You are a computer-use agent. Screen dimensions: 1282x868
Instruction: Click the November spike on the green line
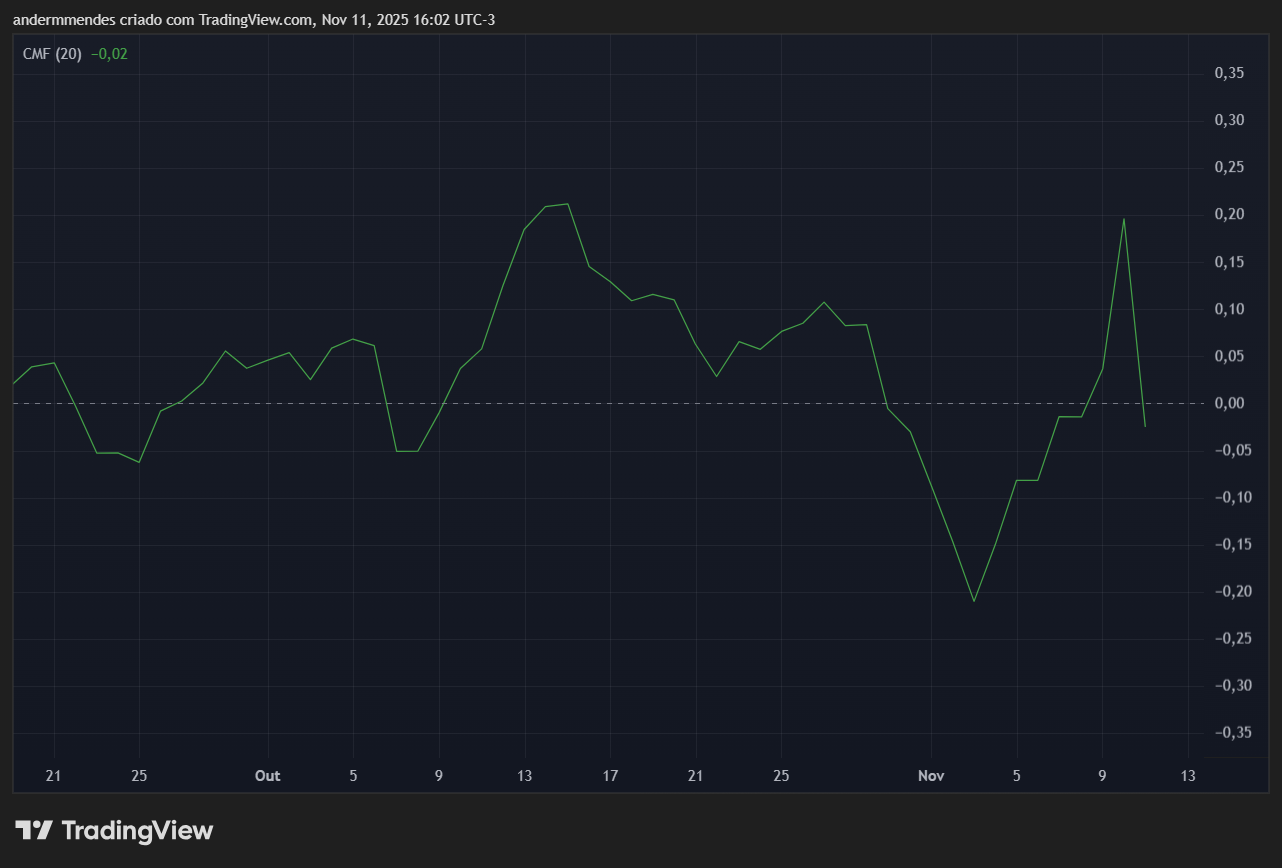point(1124,218)
